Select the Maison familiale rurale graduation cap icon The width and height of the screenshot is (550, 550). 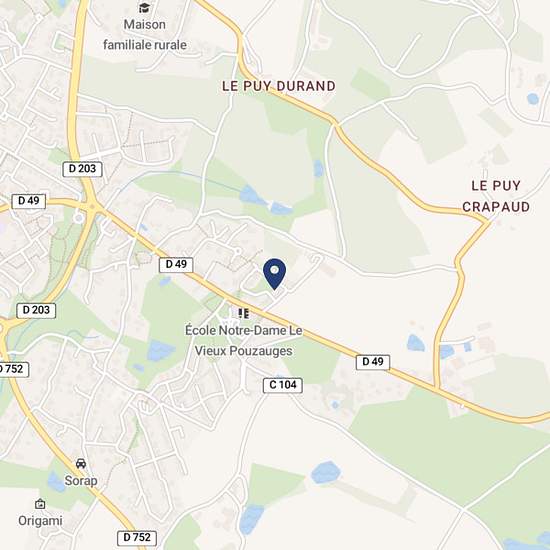(x=145, y=8)
